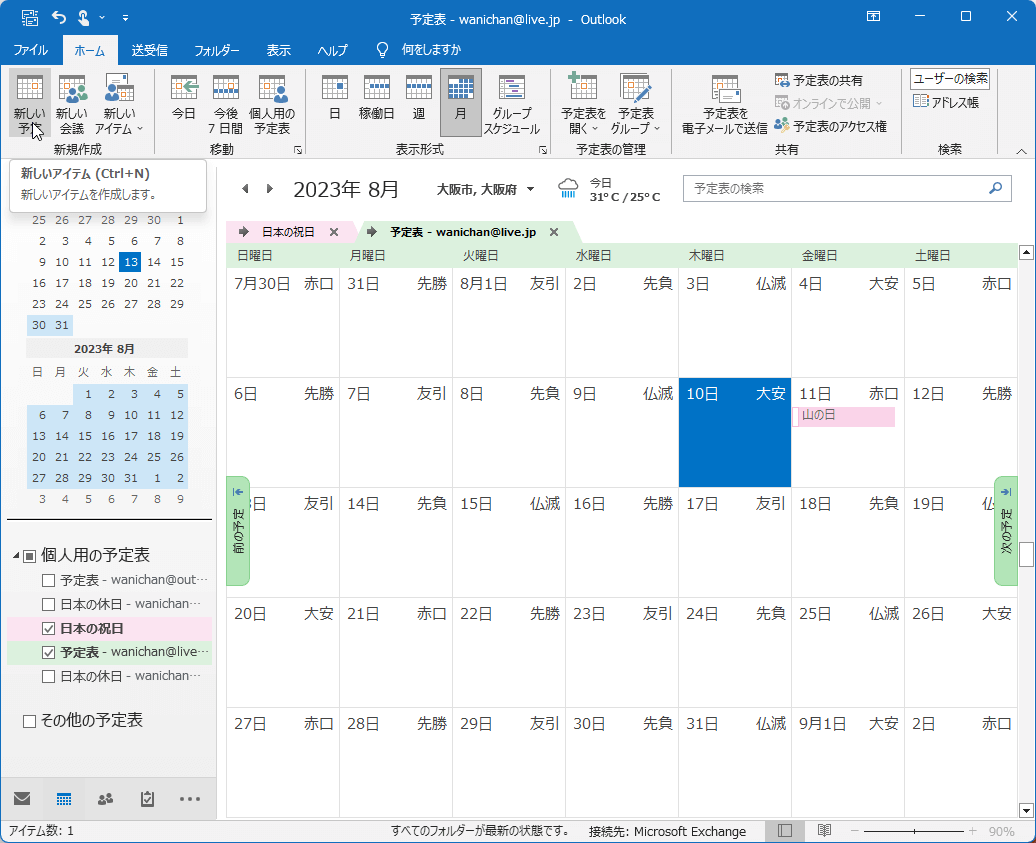Check 予定表 - wanichan@out… calendar

point(48,580)
